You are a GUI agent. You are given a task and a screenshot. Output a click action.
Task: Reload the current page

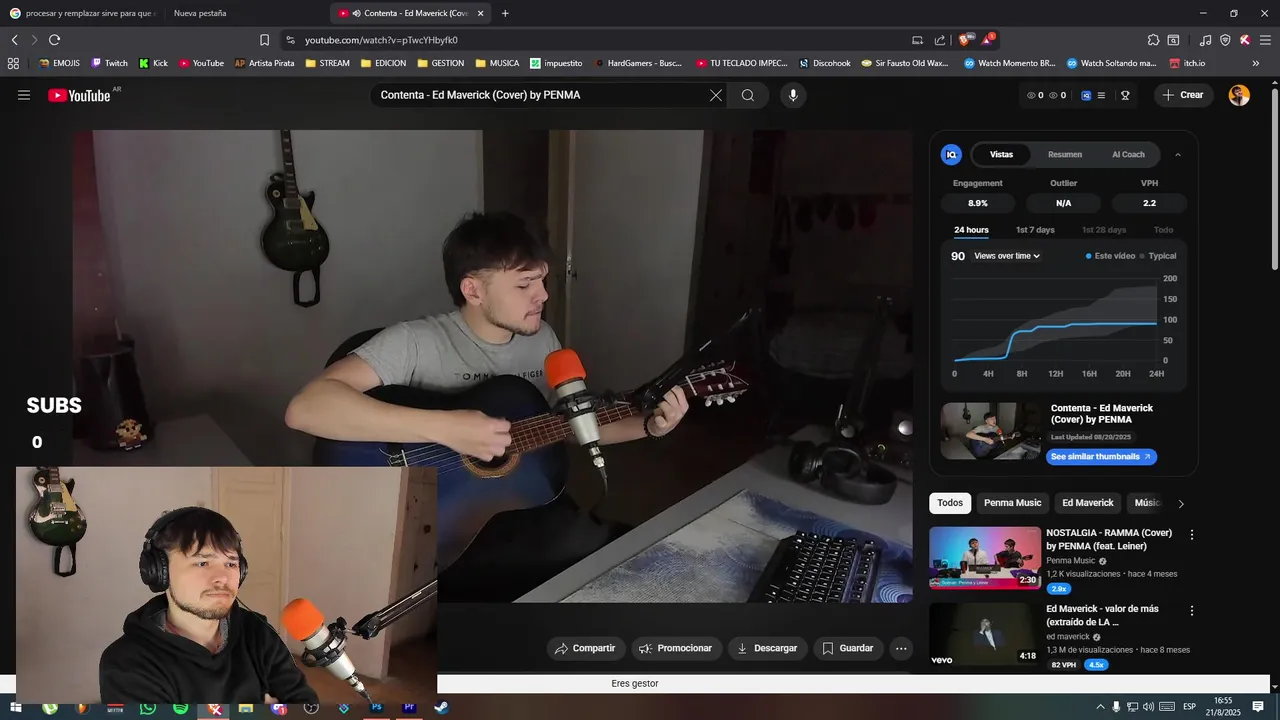click(54, 40)
